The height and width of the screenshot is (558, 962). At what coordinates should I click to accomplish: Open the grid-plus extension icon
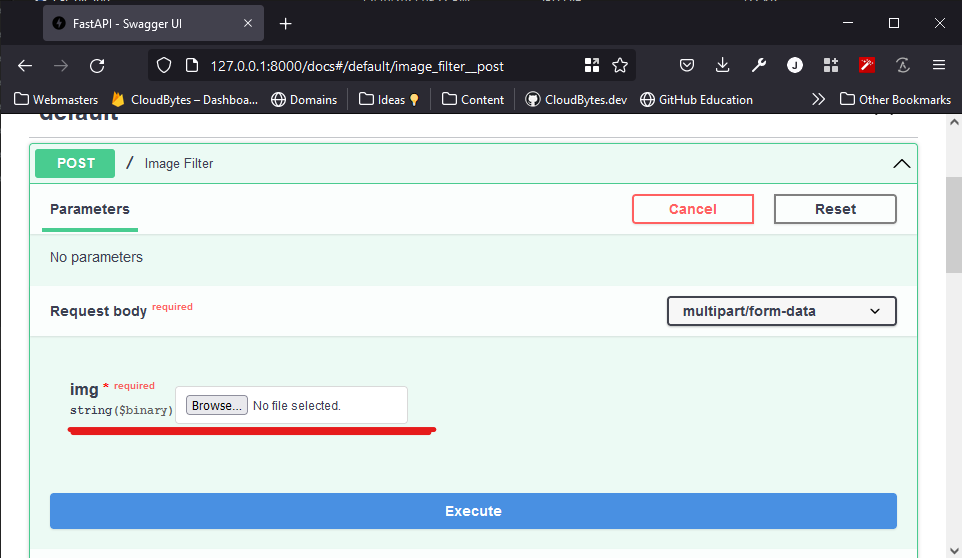click(831, 65)
